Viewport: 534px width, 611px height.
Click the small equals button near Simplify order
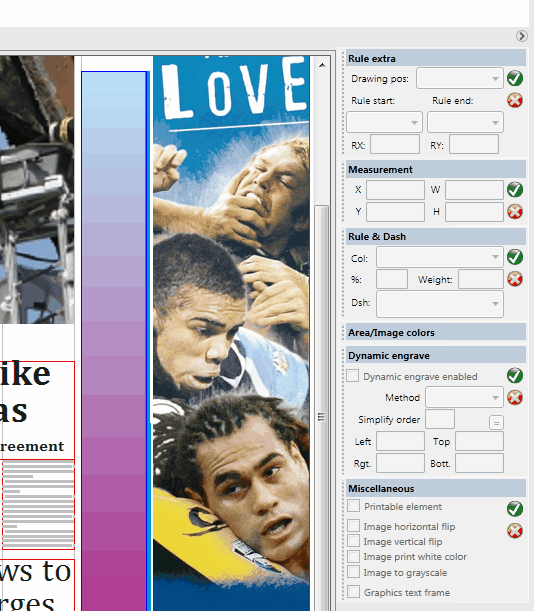tap(496, 422)
